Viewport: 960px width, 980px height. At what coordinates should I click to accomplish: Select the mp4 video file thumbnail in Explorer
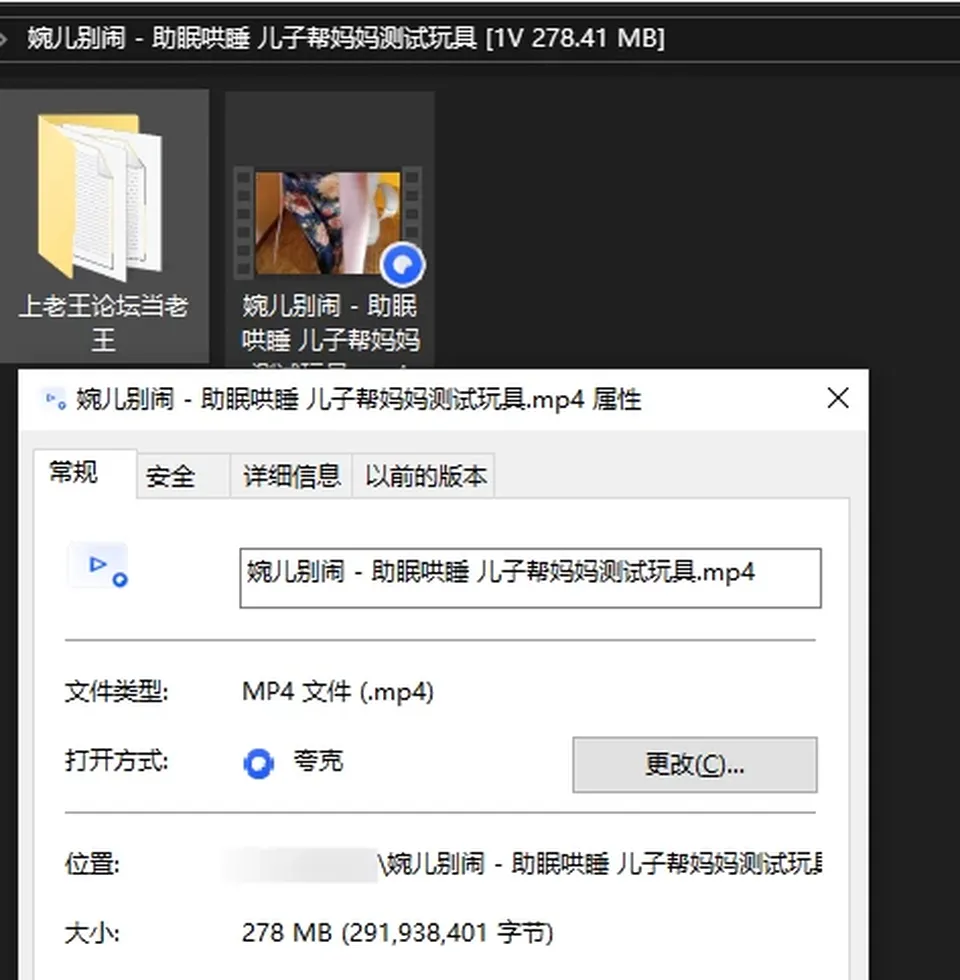coord(329,222)
